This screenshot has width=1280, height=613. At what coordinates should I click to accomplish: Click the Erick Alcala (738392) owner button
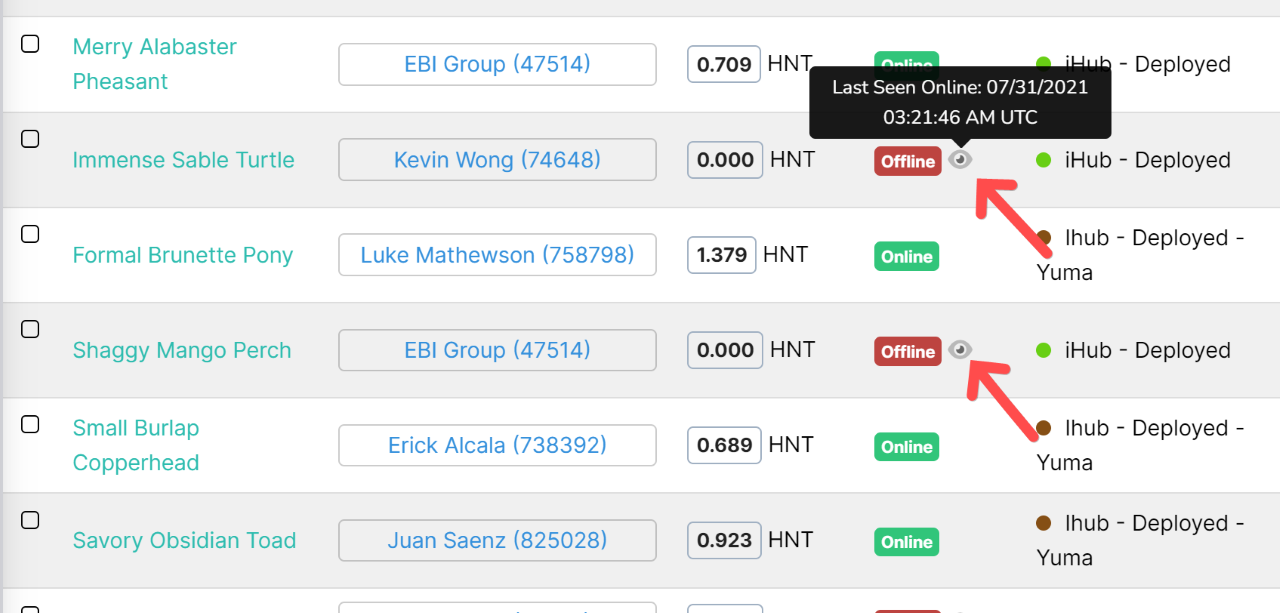[x=497, y=445]
